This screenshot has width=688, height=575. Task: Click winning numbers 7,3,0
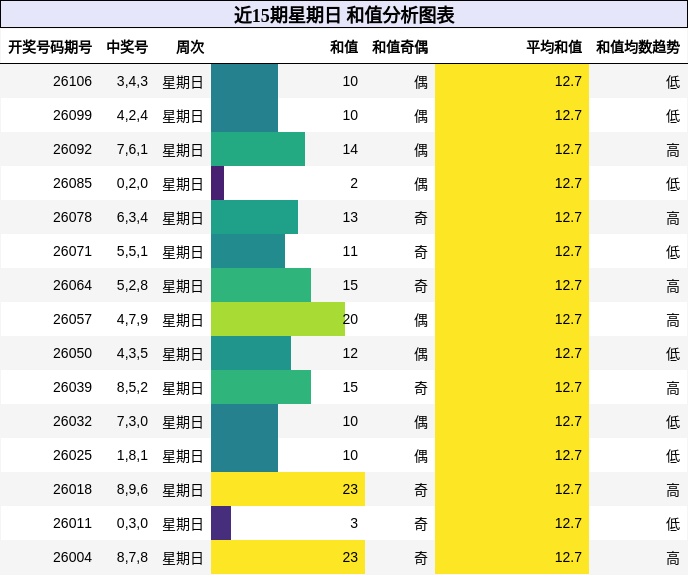coord(132,421)
